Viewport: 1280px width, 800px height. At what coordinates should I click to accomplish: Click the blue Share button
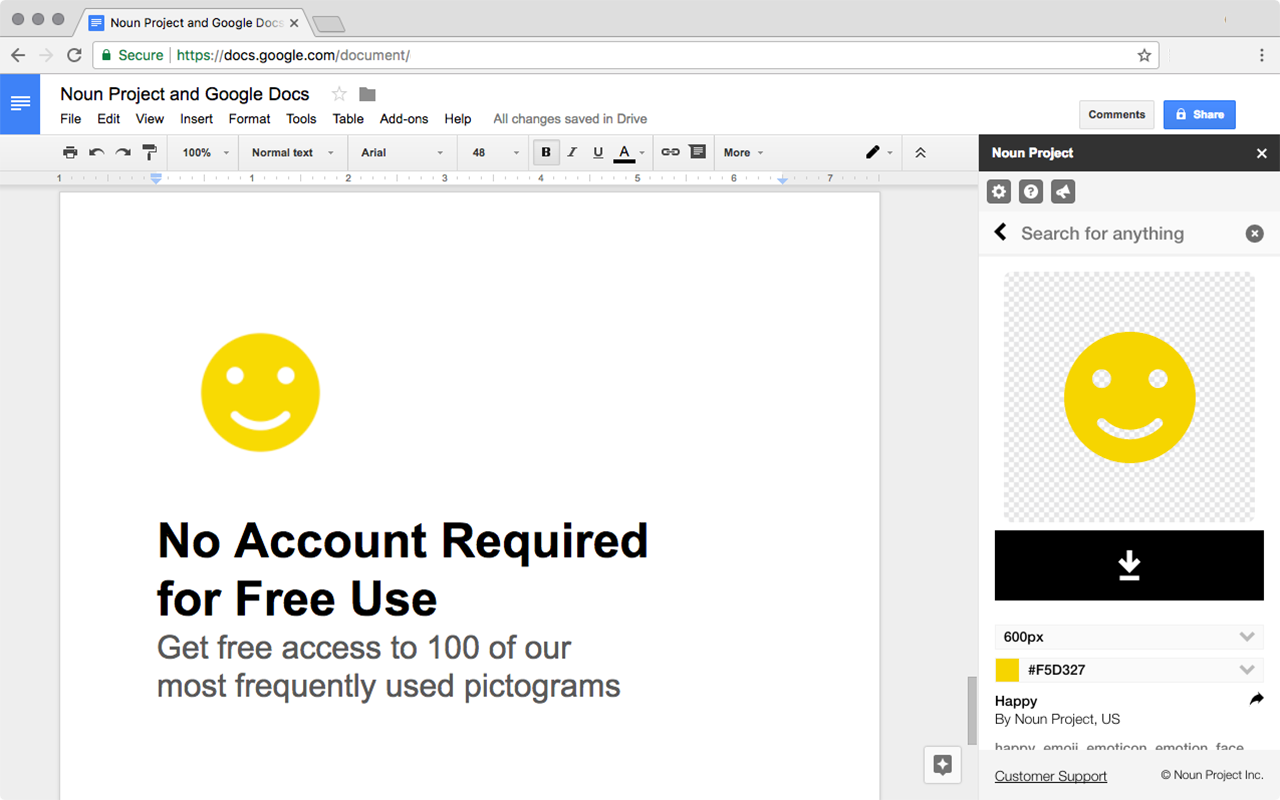(x=1200, y=115)
